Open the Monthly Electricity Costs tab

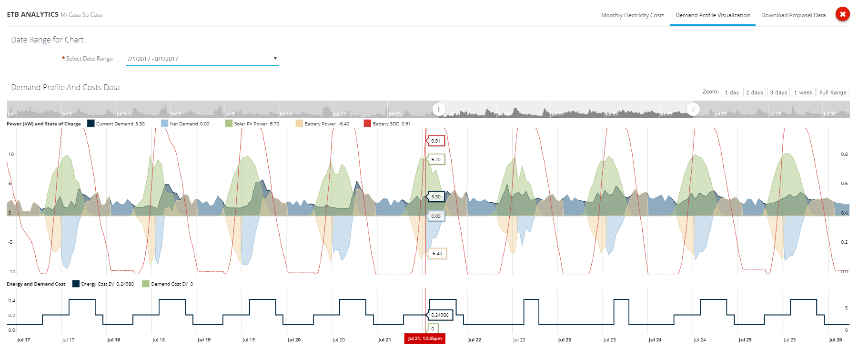tap(633, 15)
